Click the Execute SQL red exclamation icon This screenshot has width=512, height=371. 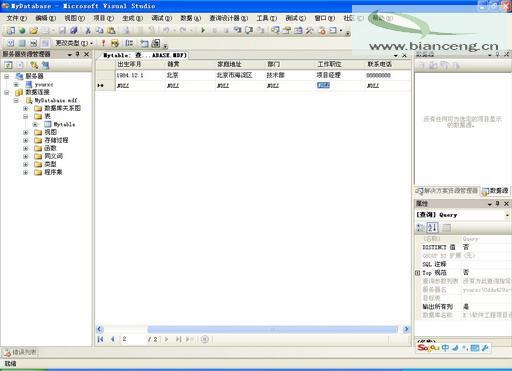[103, 43]
